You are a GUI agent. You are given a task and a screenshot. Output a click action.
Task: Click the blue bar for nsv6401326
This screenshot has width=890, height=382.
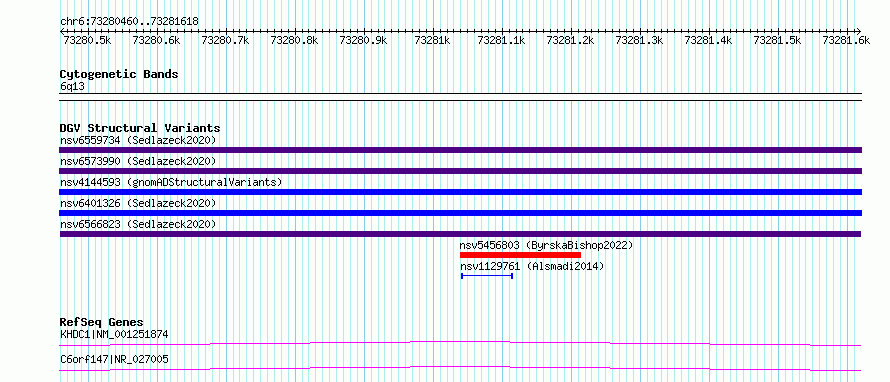[x=460, y=213]
